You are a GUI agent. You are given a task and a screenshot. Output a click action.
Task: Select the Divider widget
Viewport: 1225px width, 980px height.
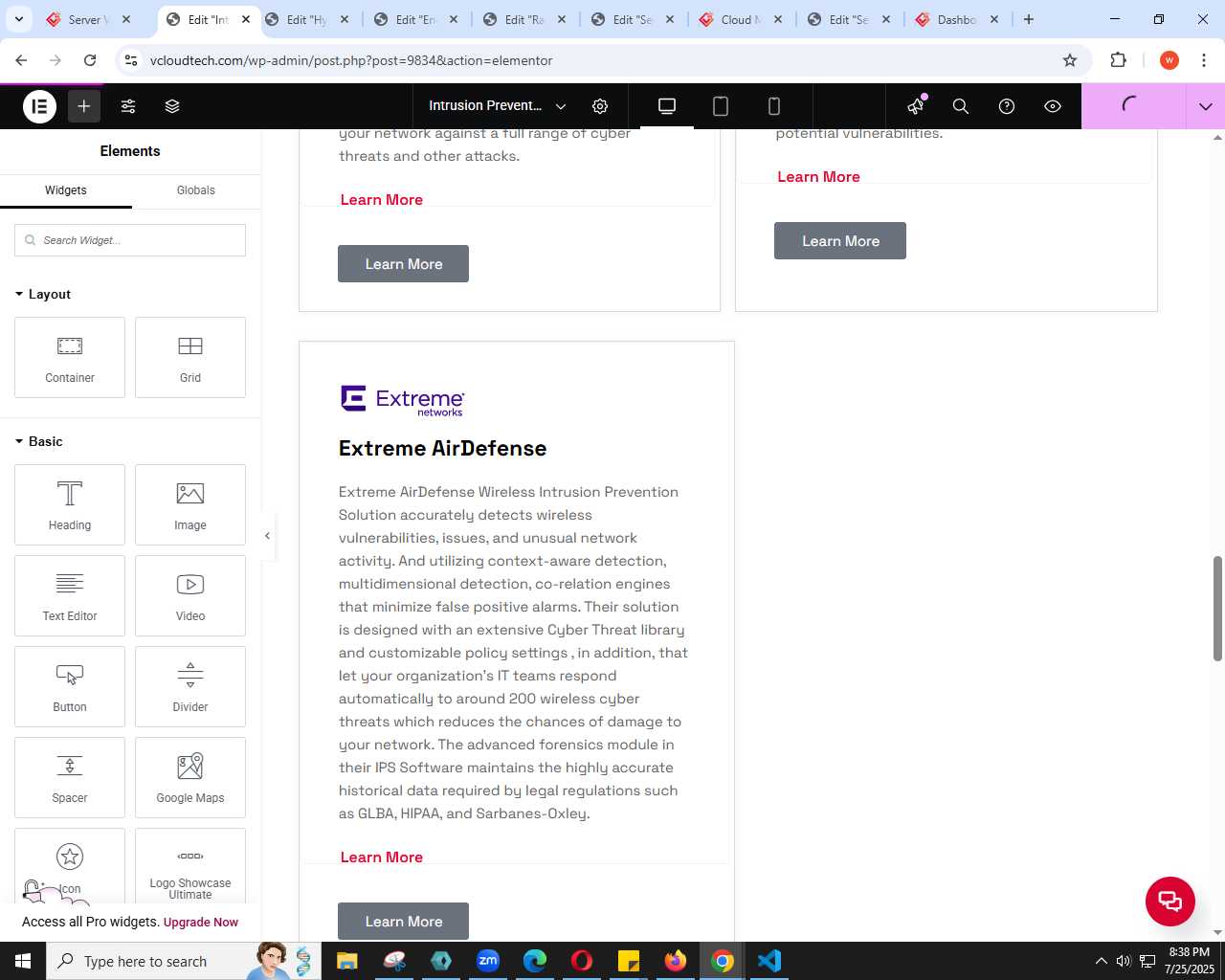pos(190,687)
